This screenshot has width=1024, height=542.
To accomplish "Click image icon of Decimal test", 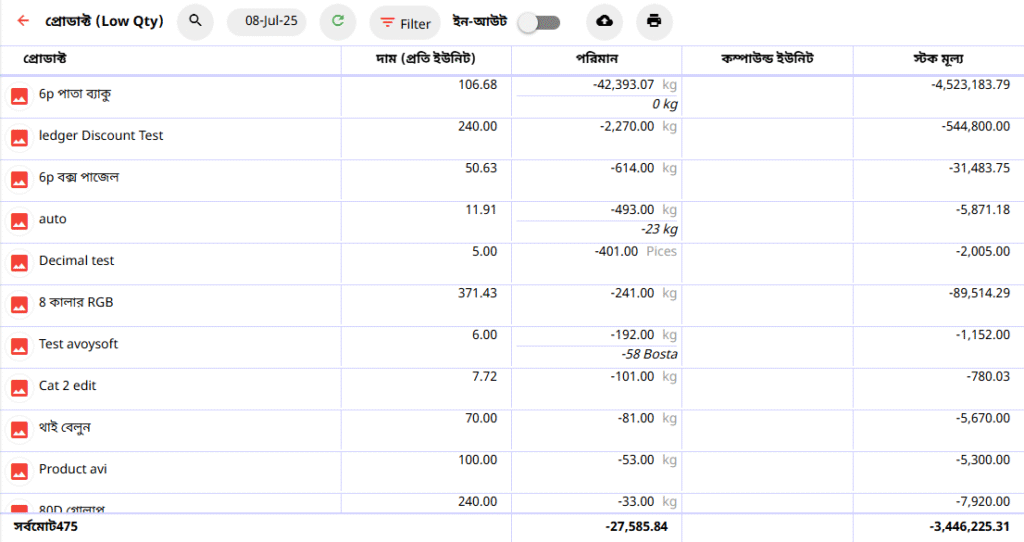I will (20, 264).
